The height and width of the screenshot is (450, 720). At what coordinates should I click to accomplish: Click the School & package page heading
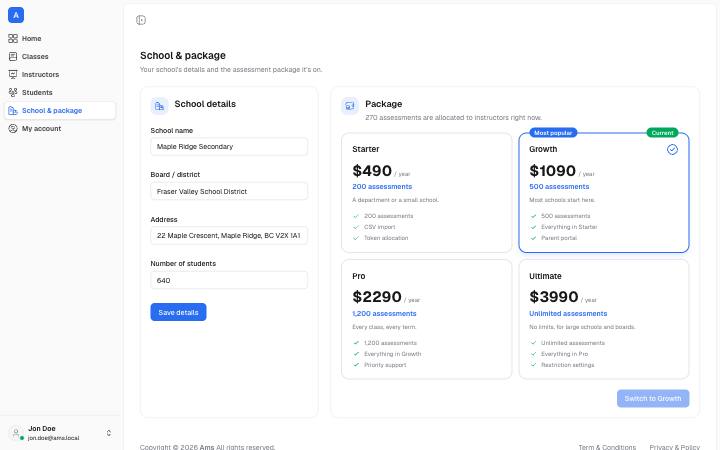click(183, 56)
